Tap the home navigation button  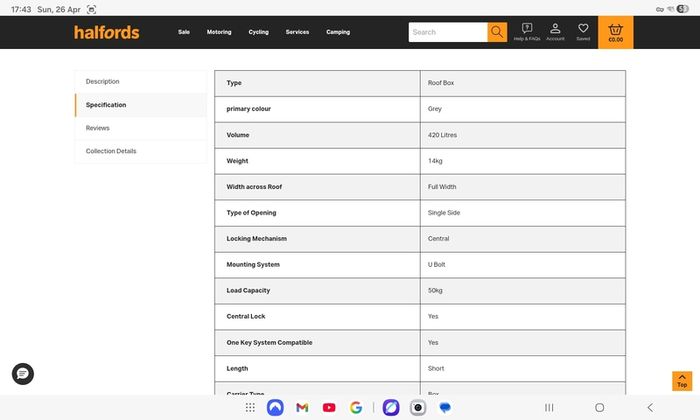click(x=600, y=408)
